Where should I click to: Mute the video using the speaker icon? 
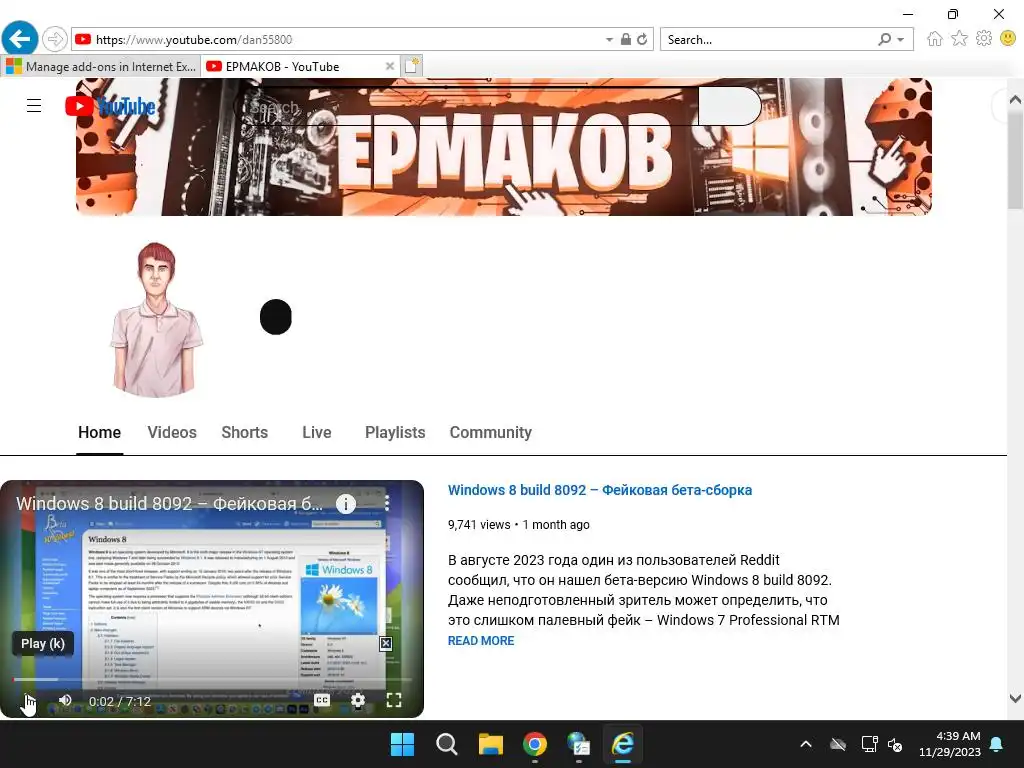point(65,700)
